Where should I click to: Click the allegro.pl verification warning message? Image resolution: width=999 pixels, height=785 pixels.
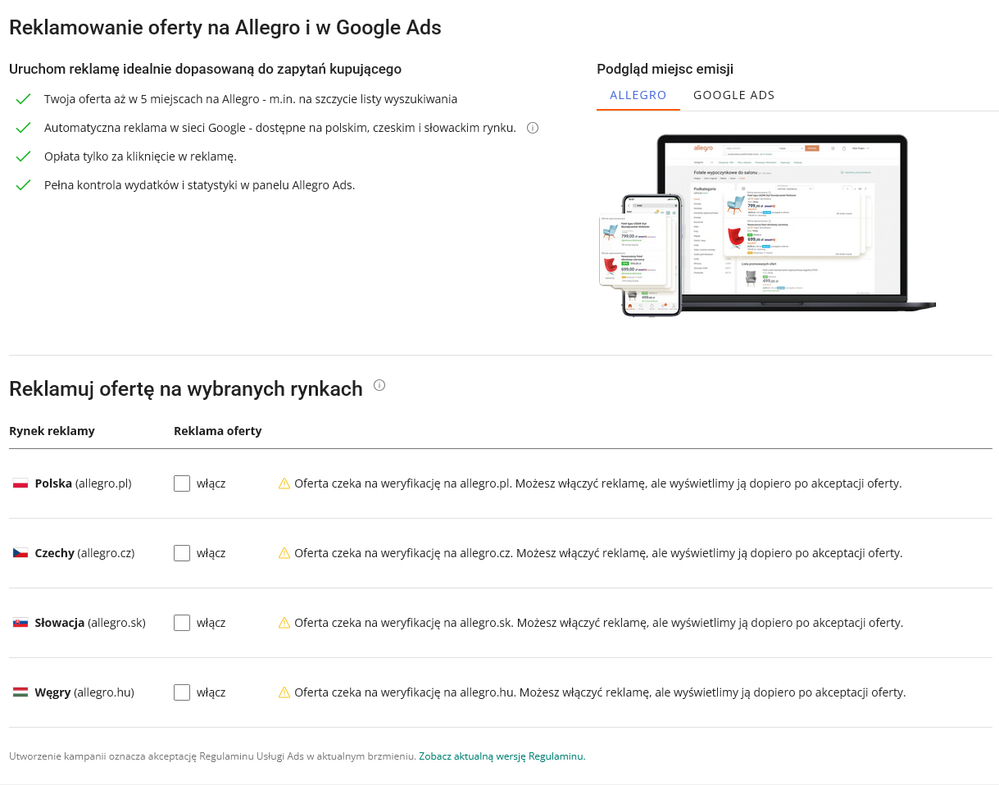click(x=598, y=484)
